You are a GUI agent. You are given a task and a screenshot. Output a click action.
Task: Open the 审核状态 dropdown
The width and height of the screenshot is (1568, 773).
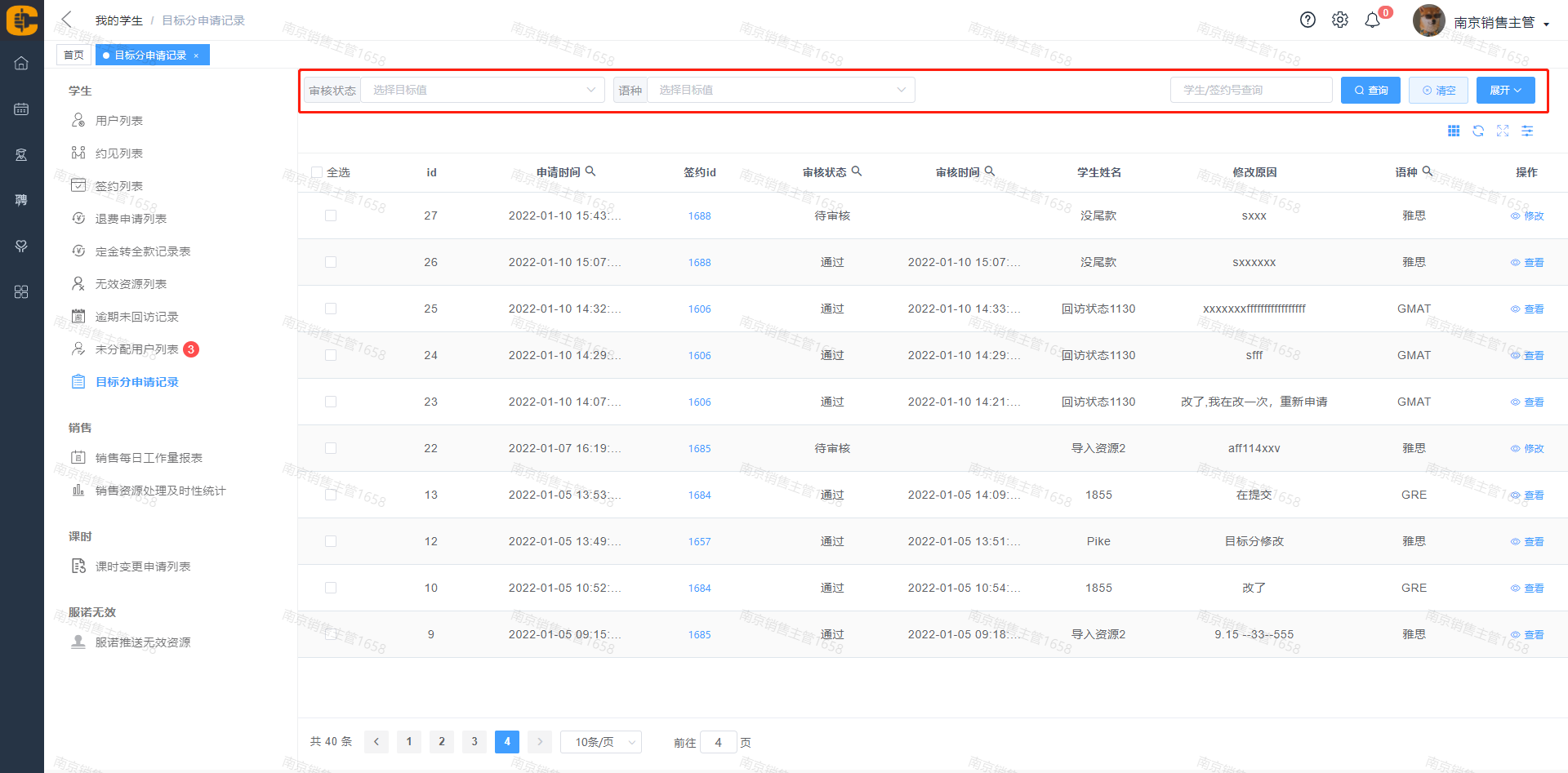[x=482, y=90]
